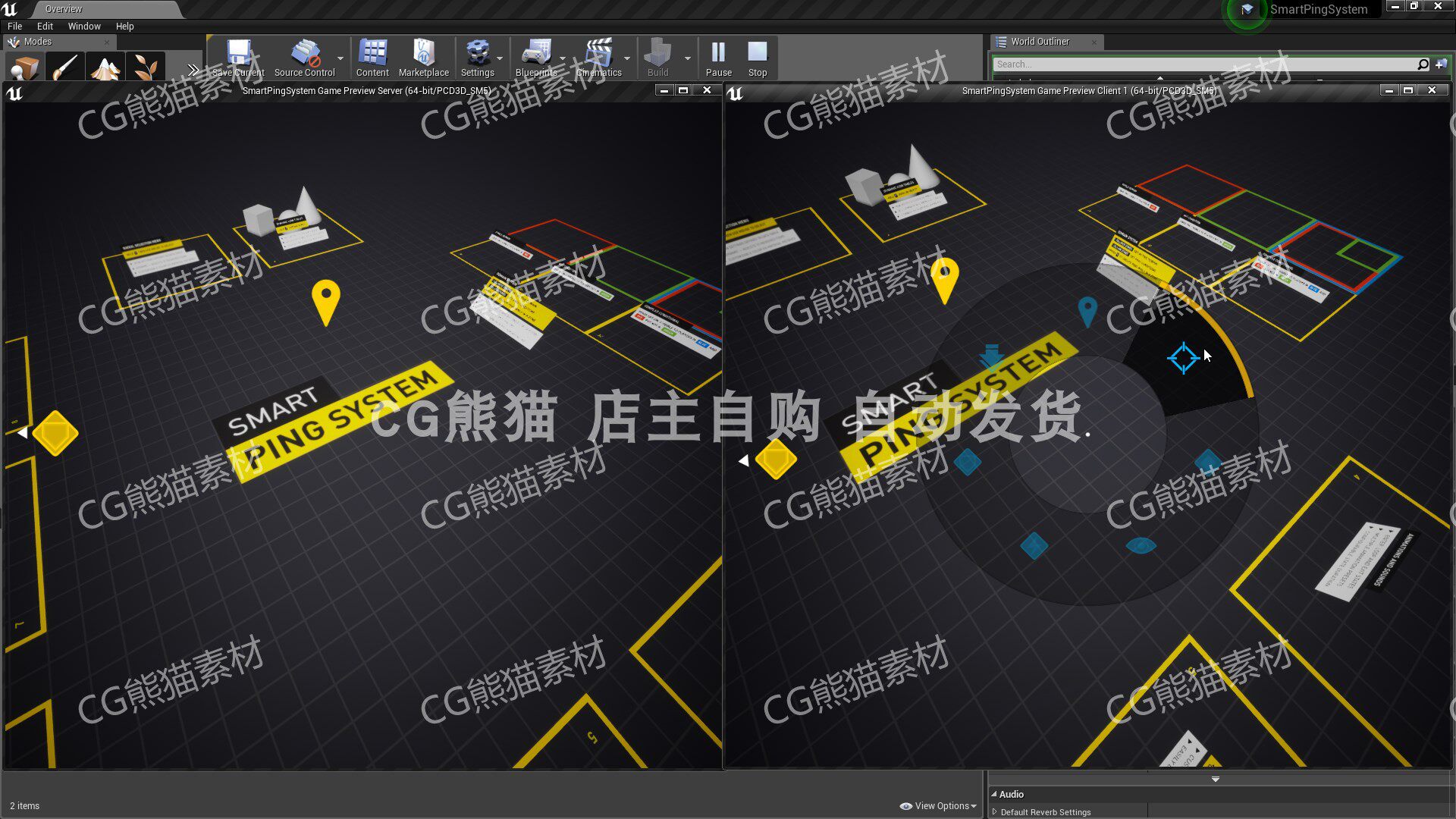Select the World Outliner tab
The height and width of the screenshot is (819, 1456).
pos(1039,42)
